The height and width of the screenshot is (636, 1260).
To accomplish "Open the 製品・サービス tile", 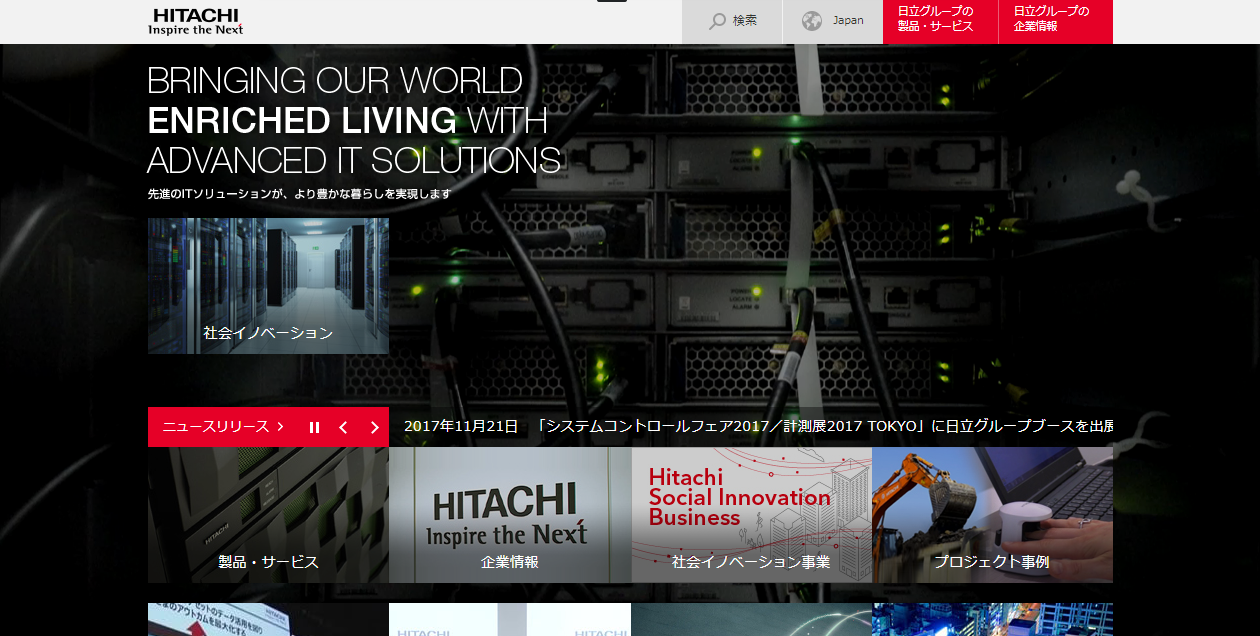I will [268, 515].
